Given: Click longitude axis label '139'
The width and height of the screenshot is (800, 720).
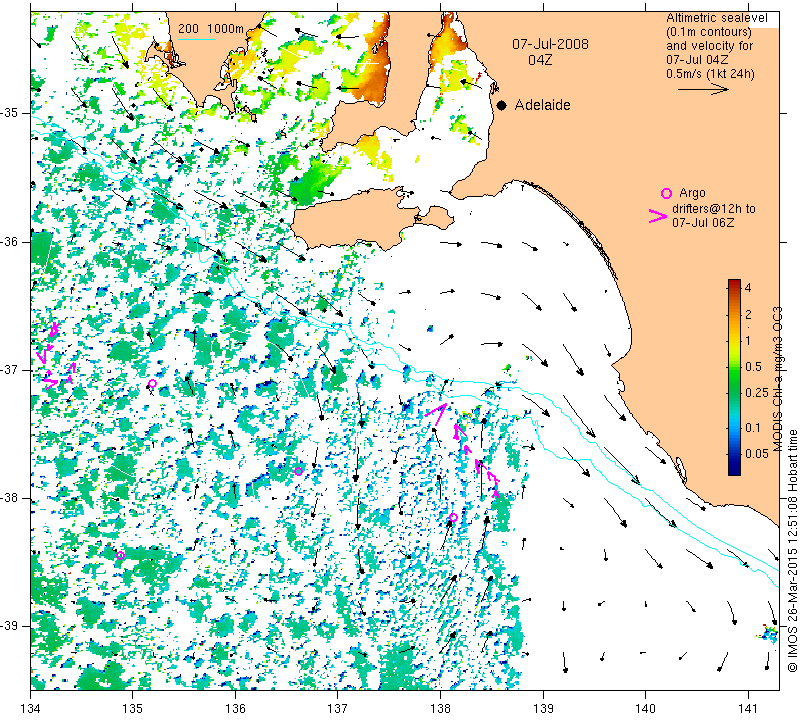Looking at the screenshot, I should tap(543, 709).
